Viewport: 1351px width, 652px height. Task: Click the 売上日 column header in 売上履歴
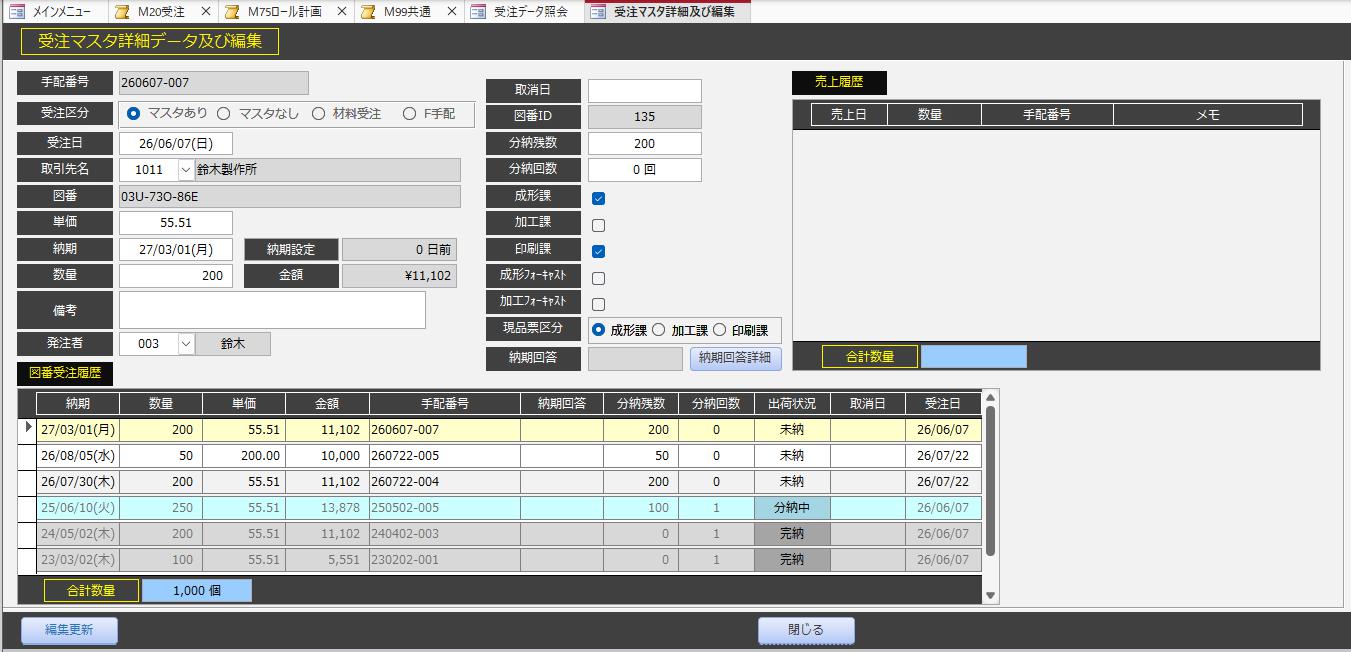pos(849,115)
